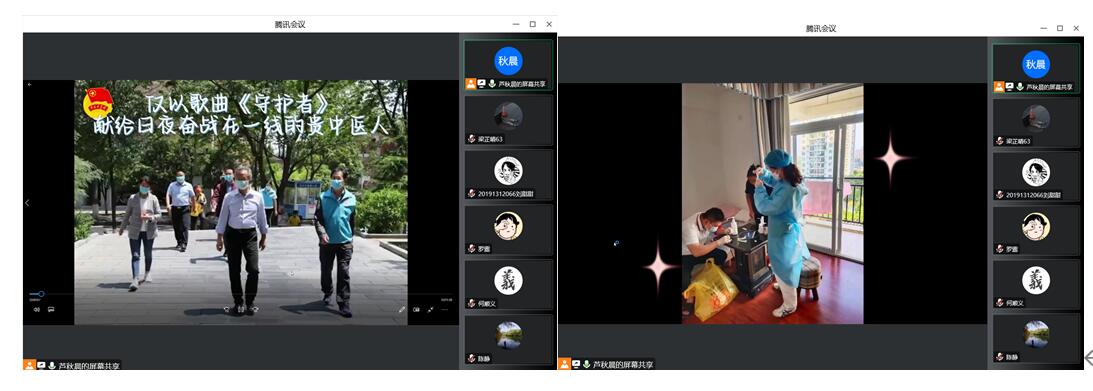Screen dimensions: 1093x391
Task: Mute the video volume speaker icon
Action: [x=36, y=309]
